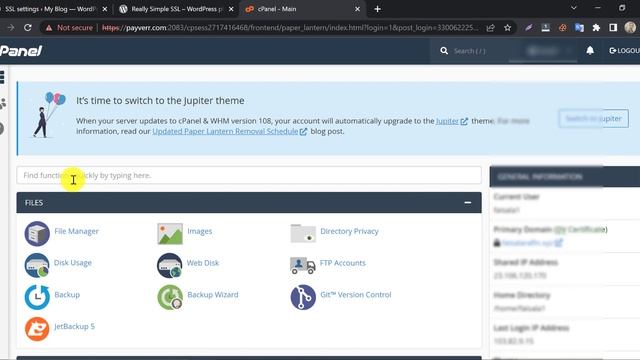Click the Switch to Jupiter button

point(593,118)
